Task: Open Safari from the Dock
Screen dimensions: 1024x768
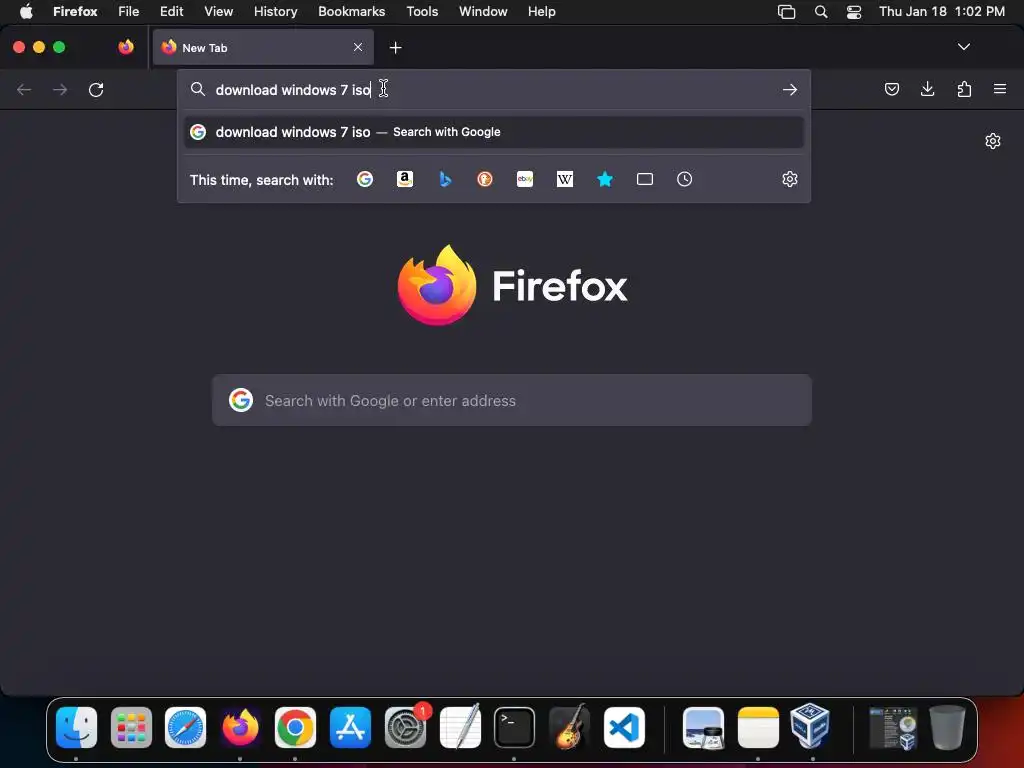Action: tap(185, 727)
